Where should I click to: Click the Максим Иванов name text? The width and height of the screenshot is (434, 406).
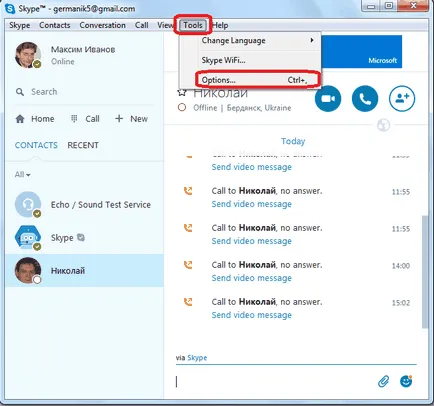(83, 50)
